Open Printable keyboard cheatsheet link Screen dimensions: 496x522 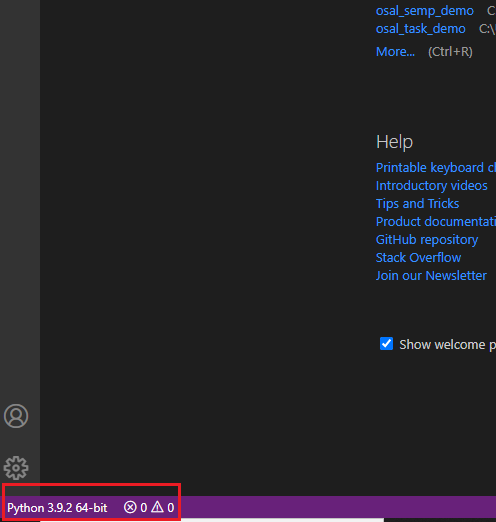pyautogui.click(x=436, y=167)
